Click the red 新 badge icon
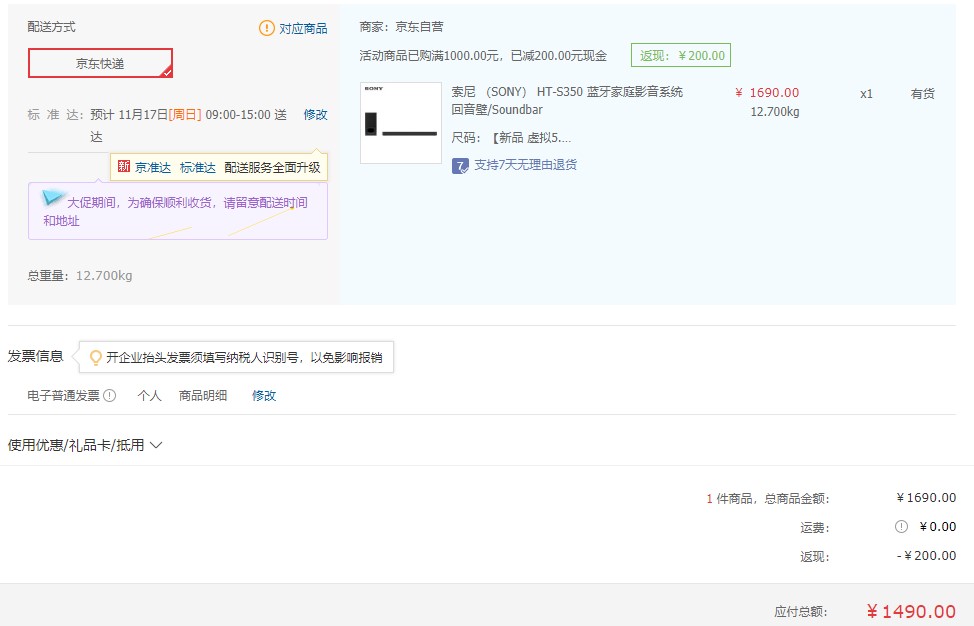 [x=124, y=166]
